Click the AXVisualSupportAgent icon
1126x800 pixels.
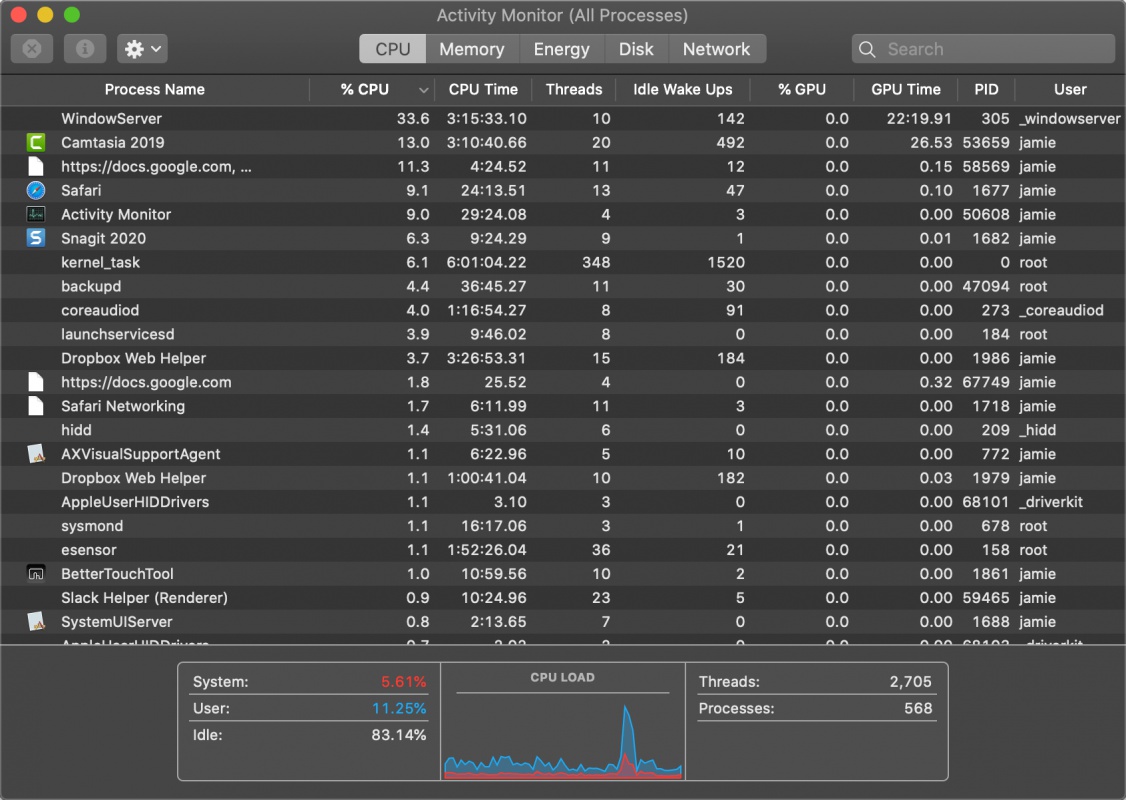tap(36, 455)
